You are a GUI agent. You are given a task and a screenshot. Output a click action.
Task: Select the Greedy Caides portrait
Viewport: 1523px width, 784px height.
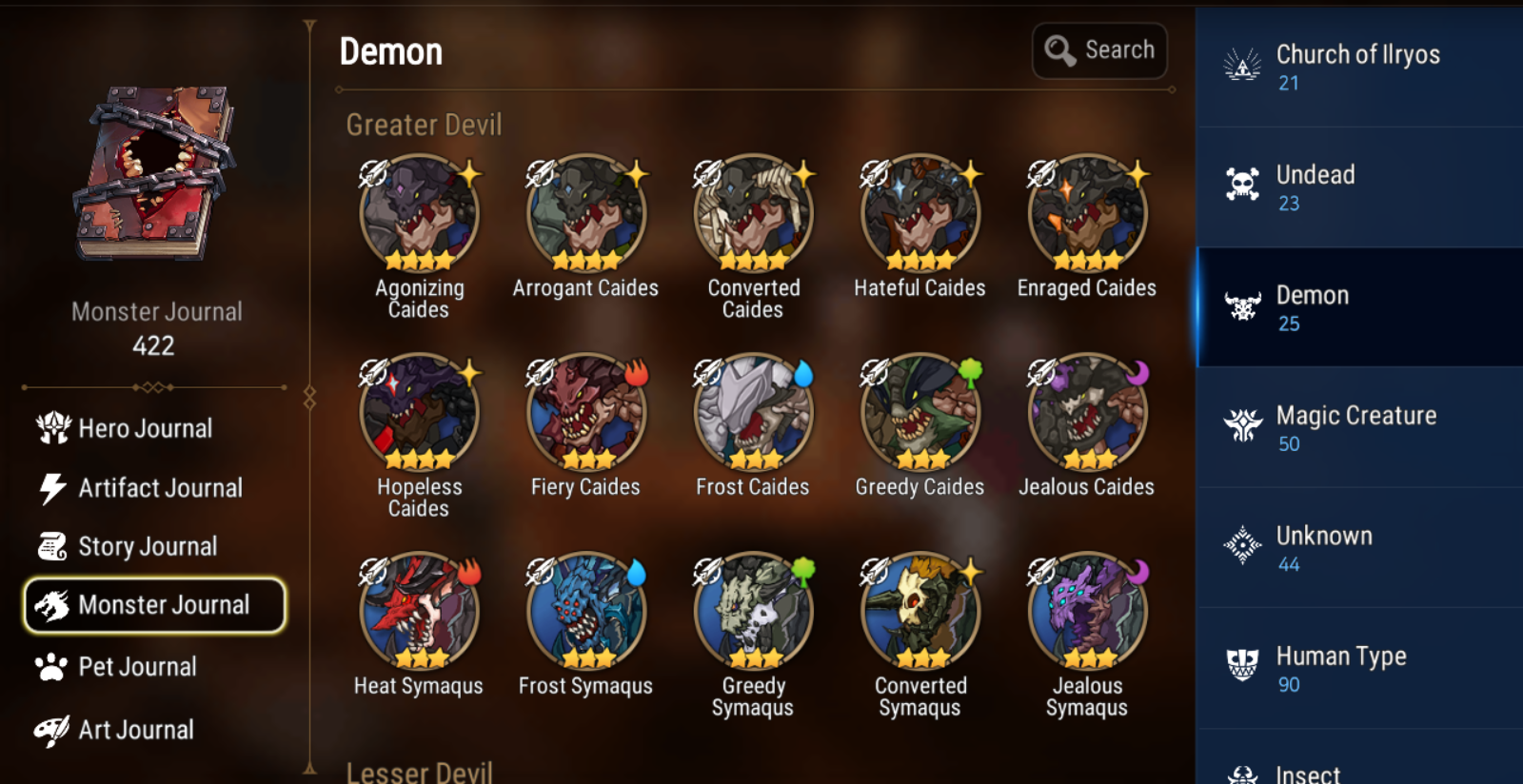(920, 412)
